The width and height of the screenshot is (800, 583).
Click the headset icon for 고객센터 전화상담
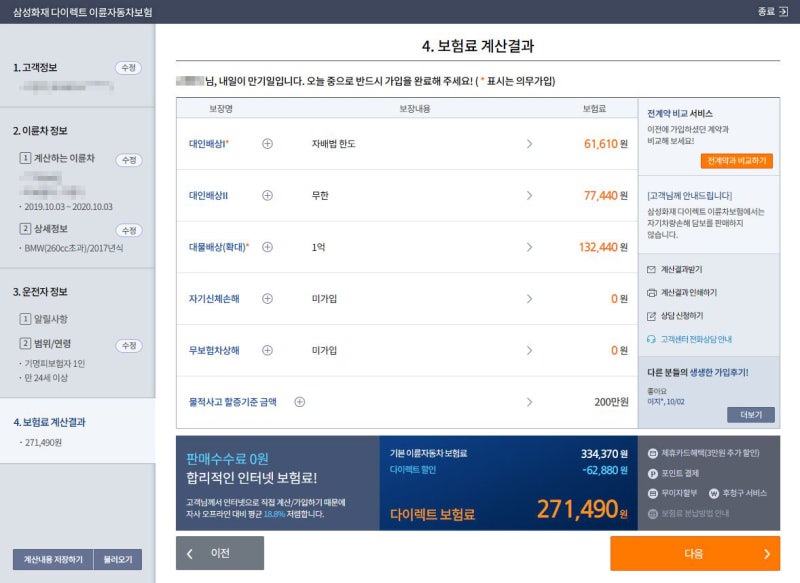coord(652,339)
